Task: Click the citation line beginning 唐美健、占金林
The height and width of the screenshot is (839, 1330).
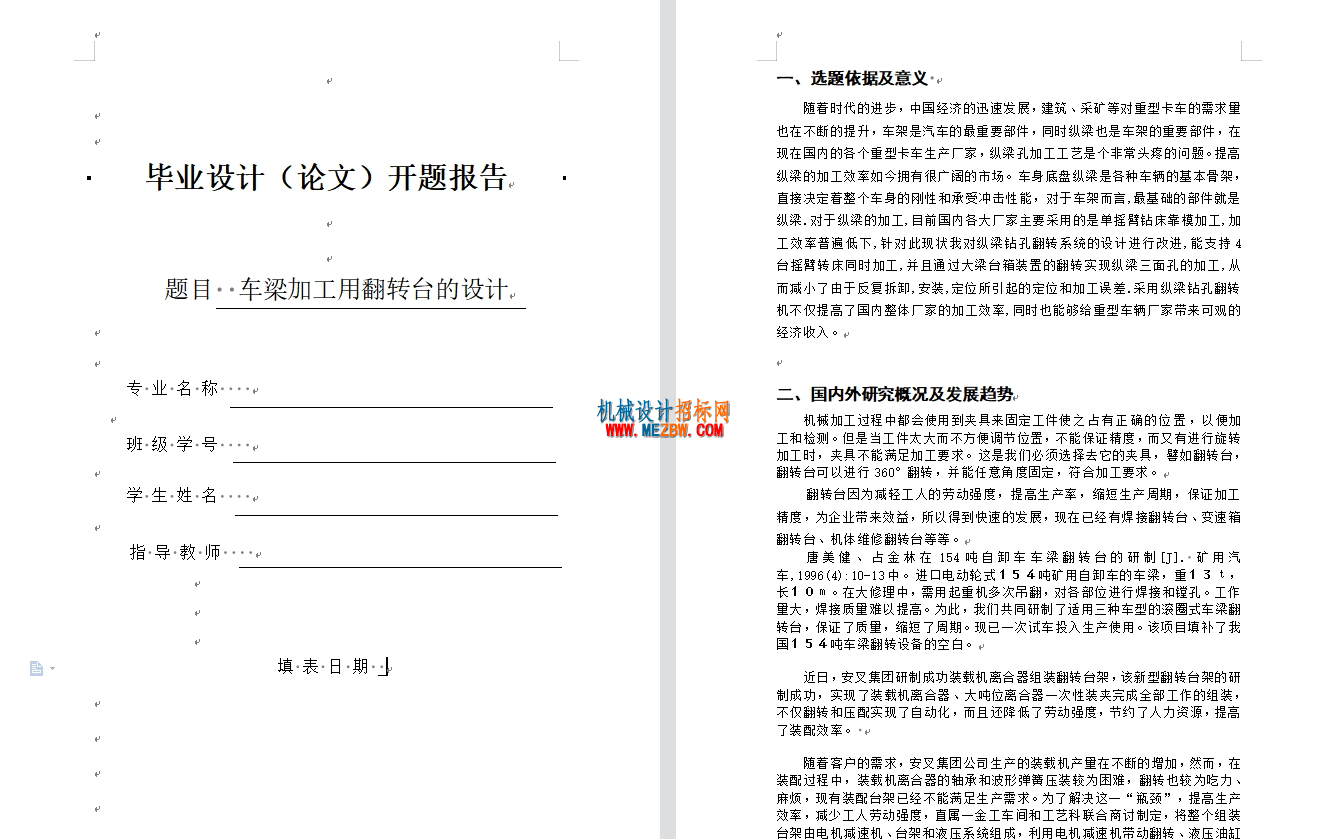Action: coord(1023,557)
